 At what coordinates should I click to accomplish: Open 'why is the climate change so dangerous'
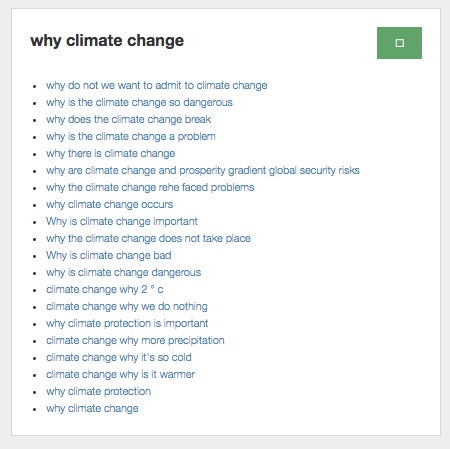(x=139, y=102)
